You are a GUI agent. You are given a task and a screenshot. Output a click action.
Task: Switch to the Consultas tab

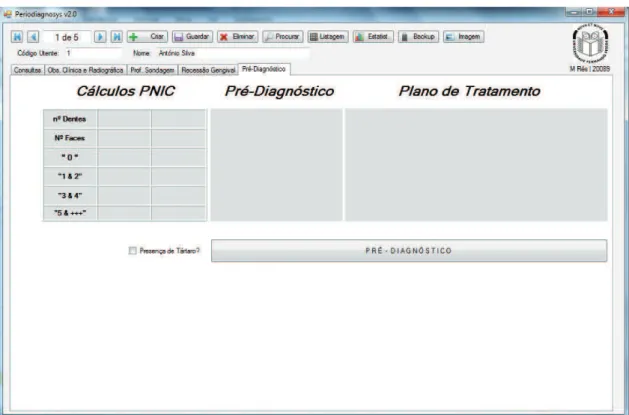tap(27, 70)
